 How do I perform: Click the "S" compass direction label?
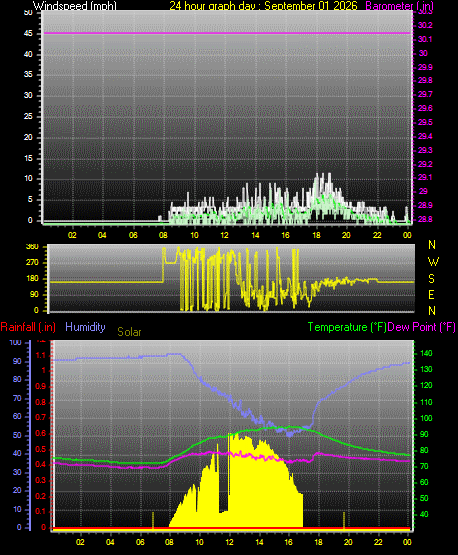pyautogui.click(x=431, y=279)
